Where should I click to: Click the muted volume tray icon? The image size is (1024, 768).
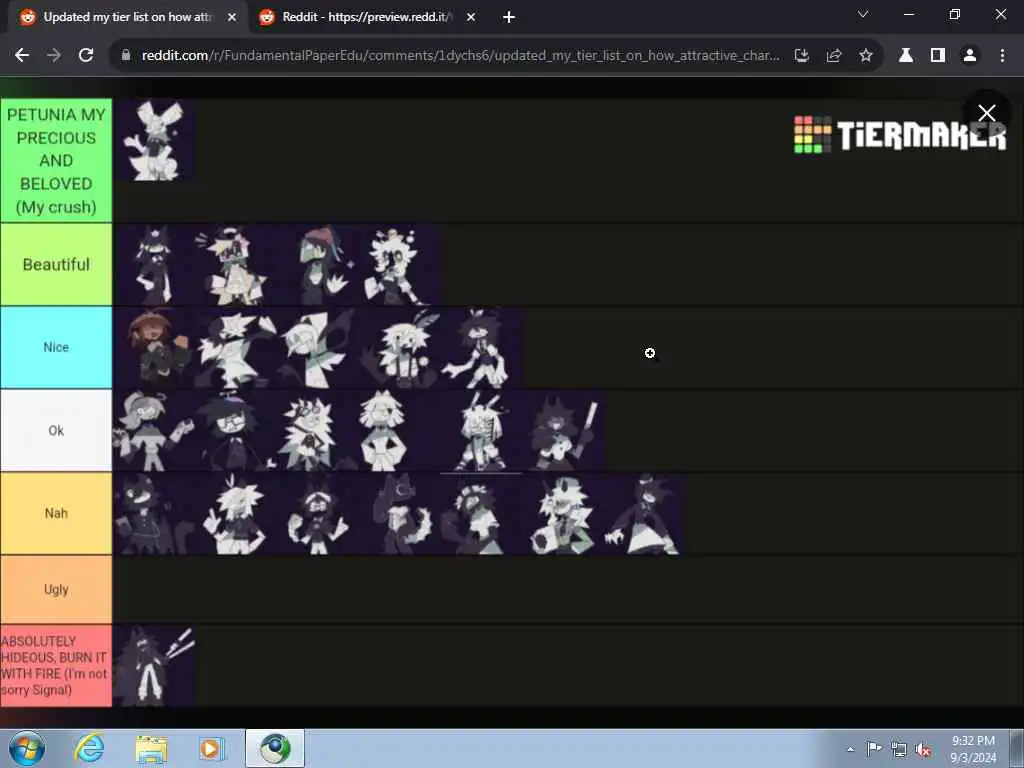click(x=923, y=749)
